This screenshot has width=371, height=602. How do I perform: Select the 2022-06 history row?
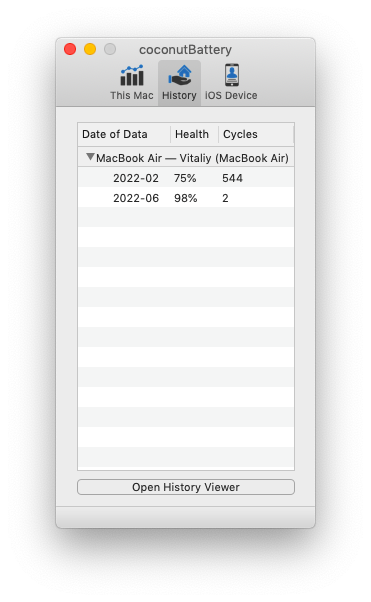click(x=186, y=198)
